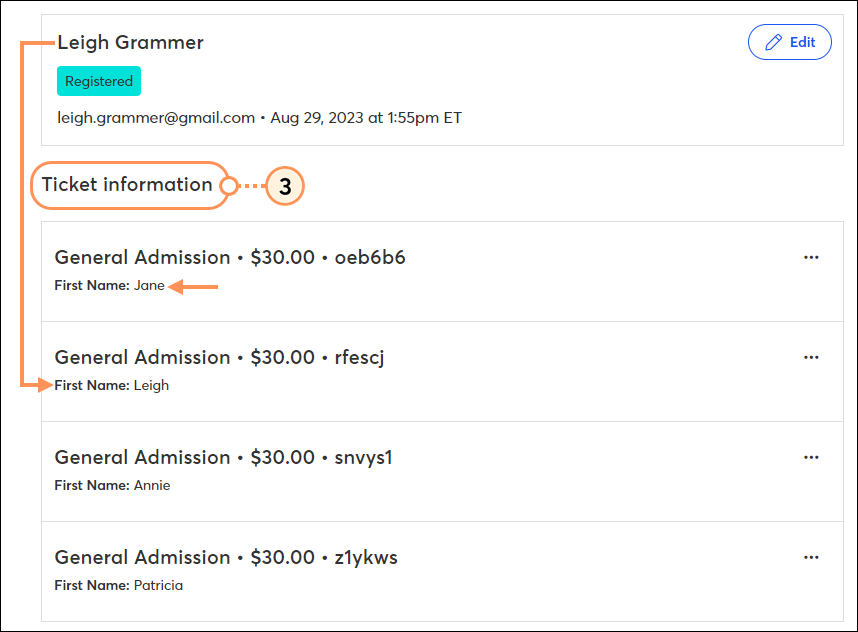The width and height of the screenshot is (858, 632).
Task: Click the Edit button for Leigh Grammer
Action: (x=790, y=42)
